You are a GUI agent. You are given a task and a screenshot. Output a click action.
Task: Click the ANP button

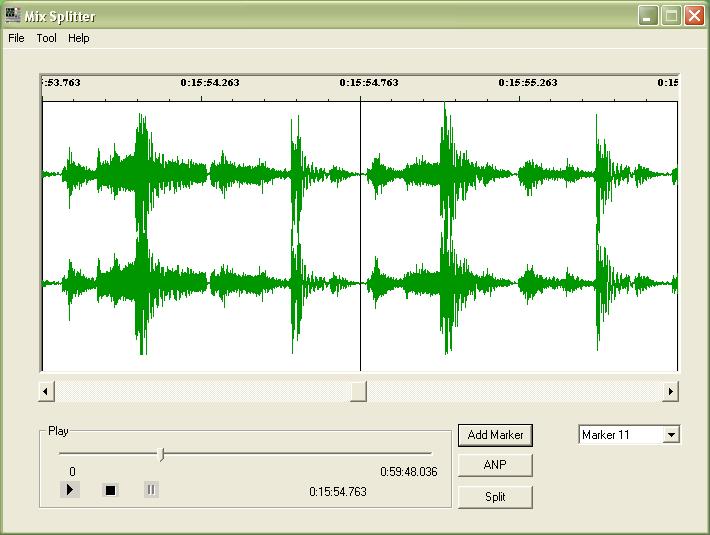(495, 465)
